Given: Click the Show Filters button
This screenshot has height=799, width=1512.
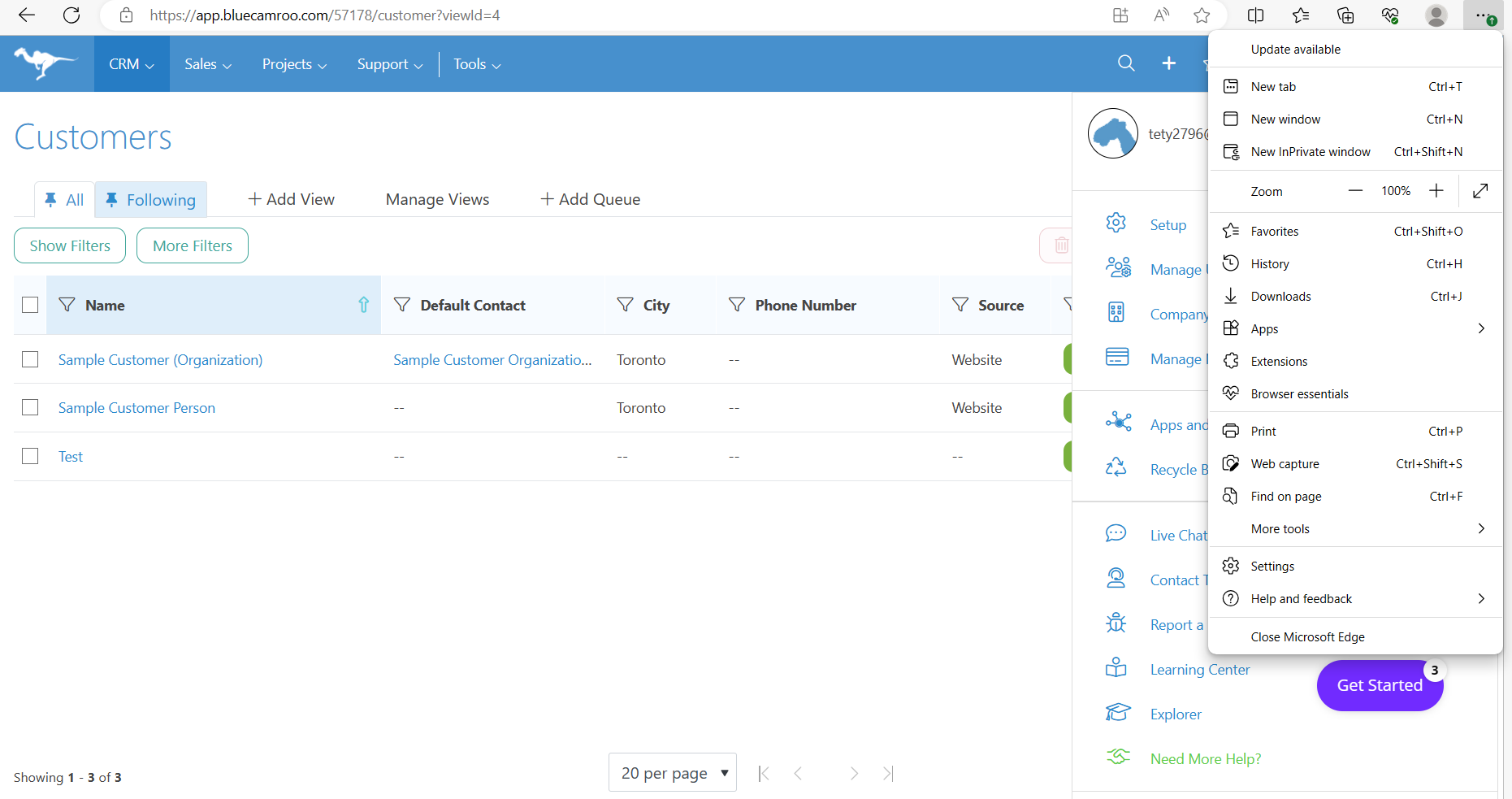Looking at the screenshot, I should click(x=70, y=245).
